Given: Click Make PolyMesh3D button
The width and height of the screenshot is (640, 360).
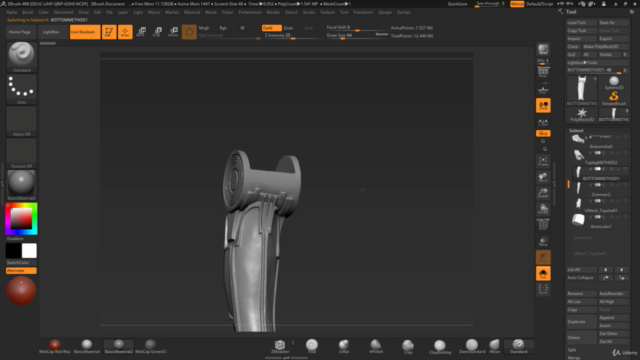Looking at the screenshot, I should (x=605, y=47).
